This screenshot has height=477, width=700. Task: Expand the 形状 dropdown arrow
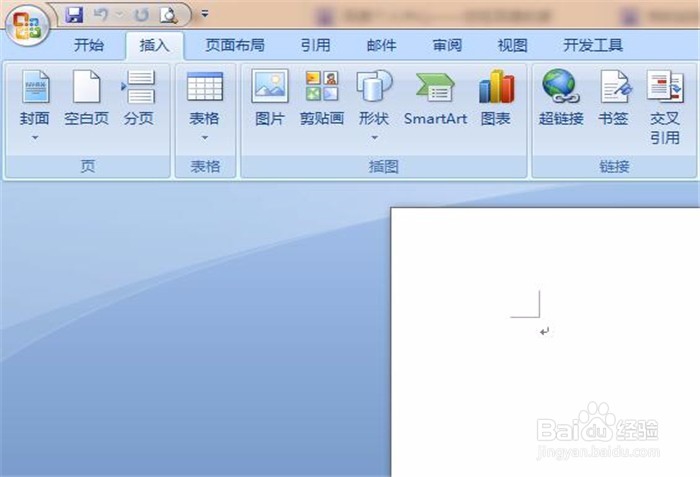[374, 138]
